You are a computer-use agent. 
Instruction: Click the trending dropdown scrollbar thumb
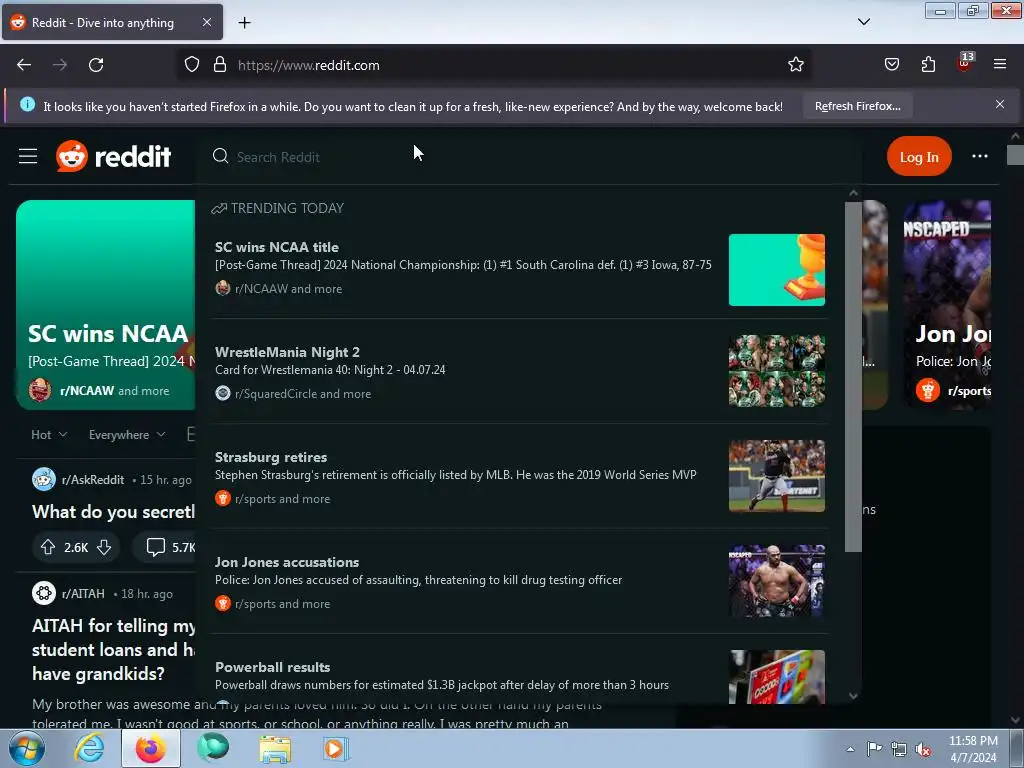click(x=853, y=377)
